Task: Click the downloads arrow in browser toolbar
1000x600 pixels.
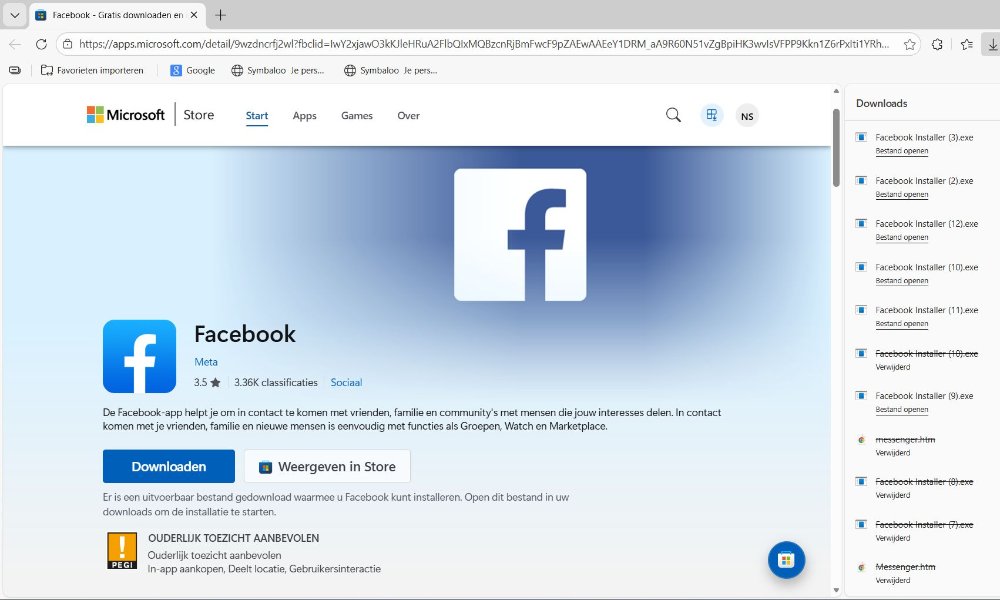Action: [x=992, y=44]
